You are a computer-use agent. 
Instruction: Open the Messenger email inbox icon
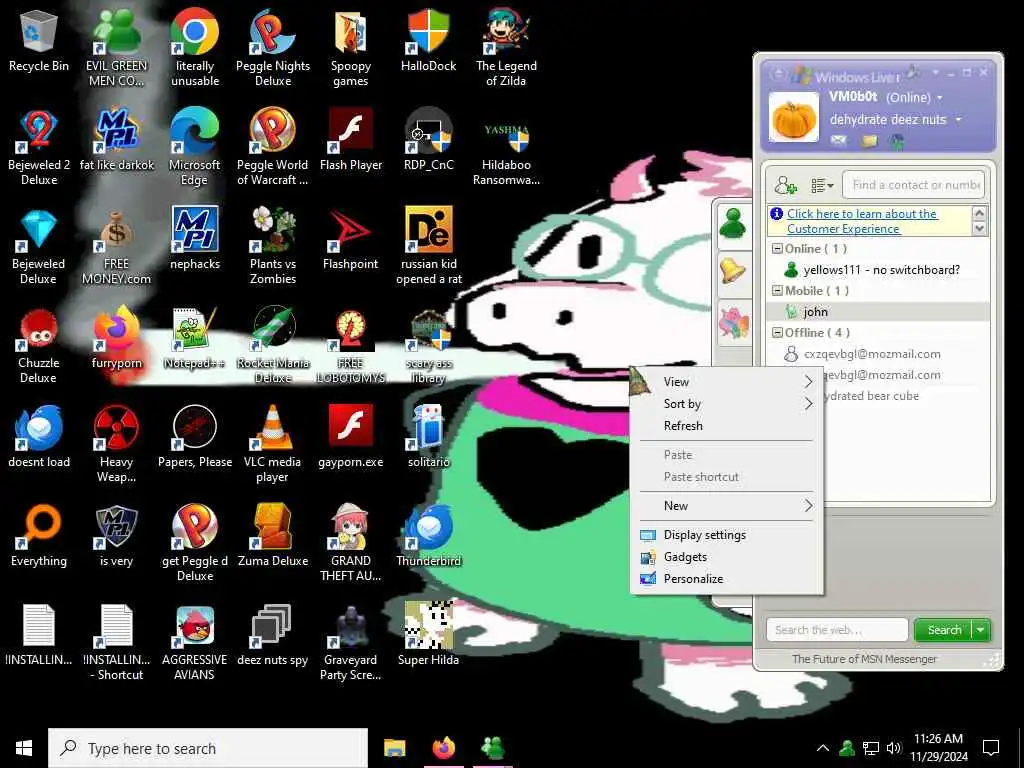[x=838, y=140]
